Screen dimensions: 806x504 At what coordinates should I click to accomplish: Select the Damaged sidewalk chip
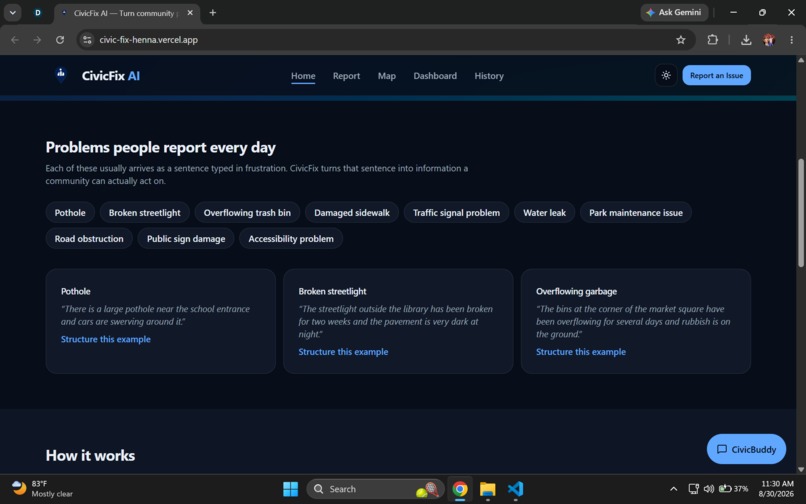tap(352, 212)
